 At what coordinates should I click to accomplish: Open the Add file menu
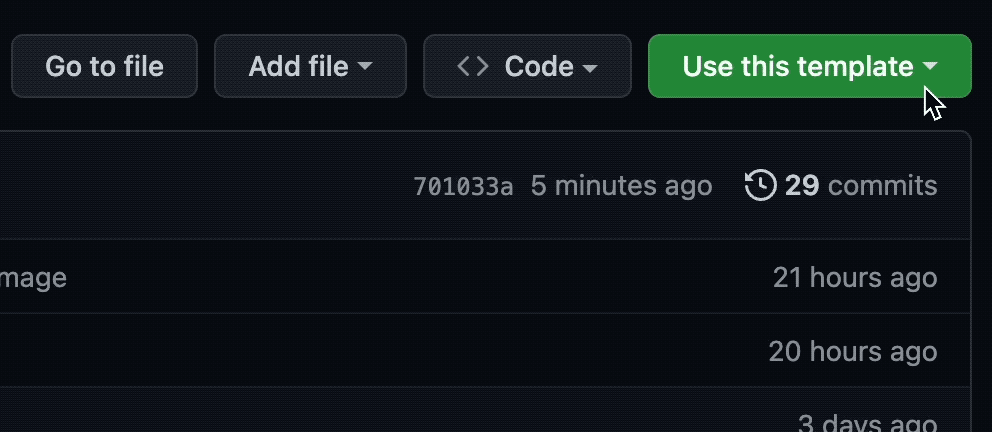click(310, 66)
